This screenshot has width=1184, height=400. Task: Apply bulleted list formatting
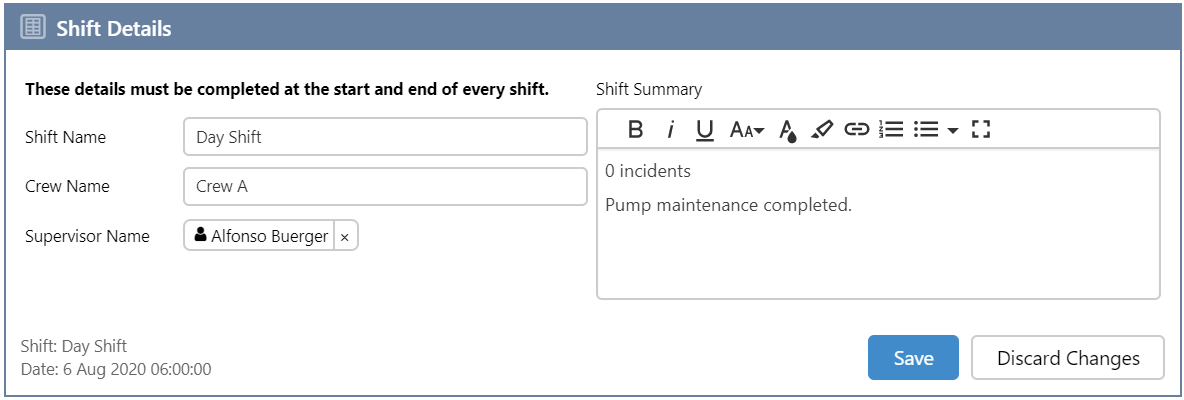pos(926,129)
